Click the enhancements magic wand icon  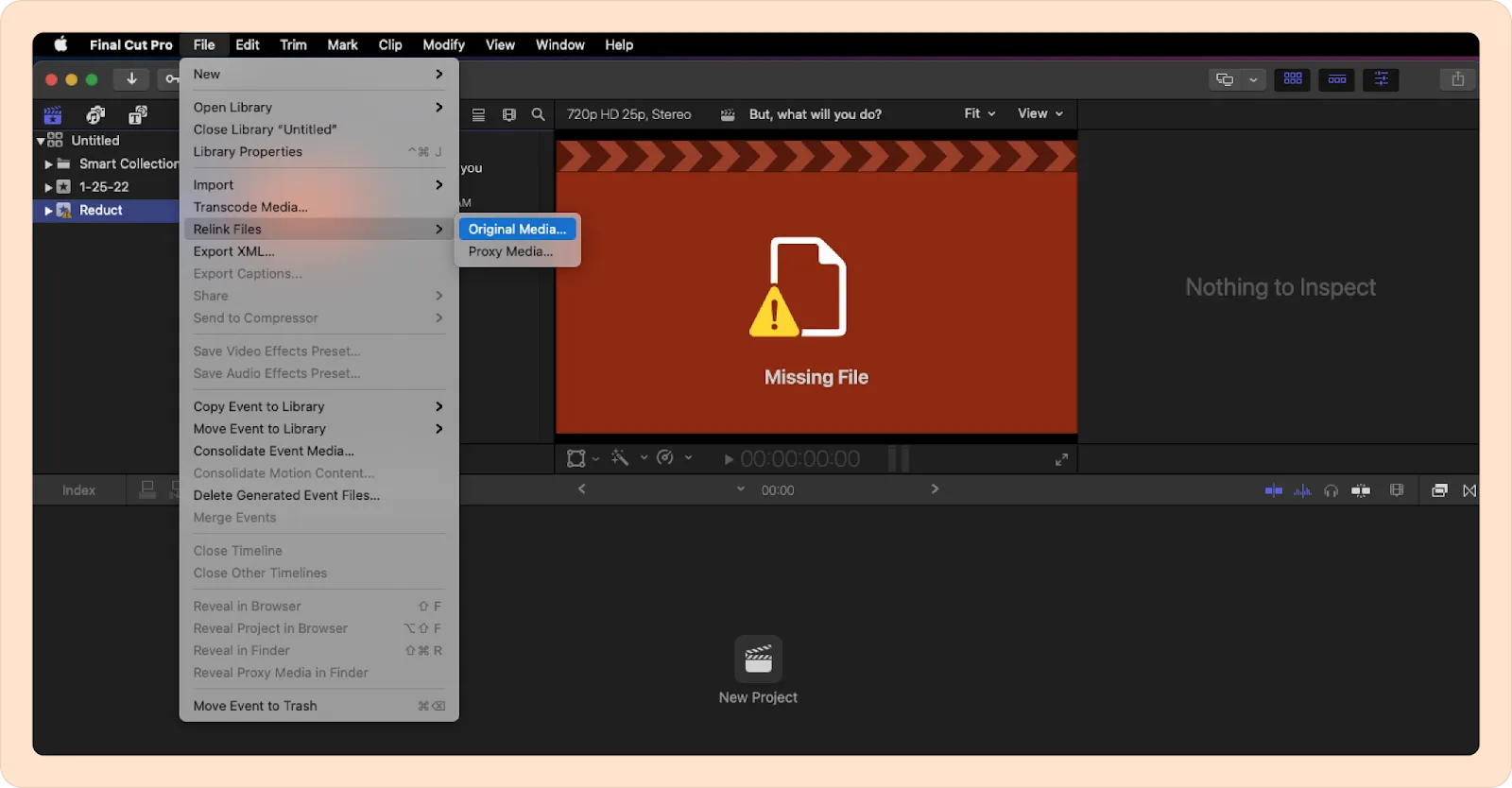click(620, 457)
